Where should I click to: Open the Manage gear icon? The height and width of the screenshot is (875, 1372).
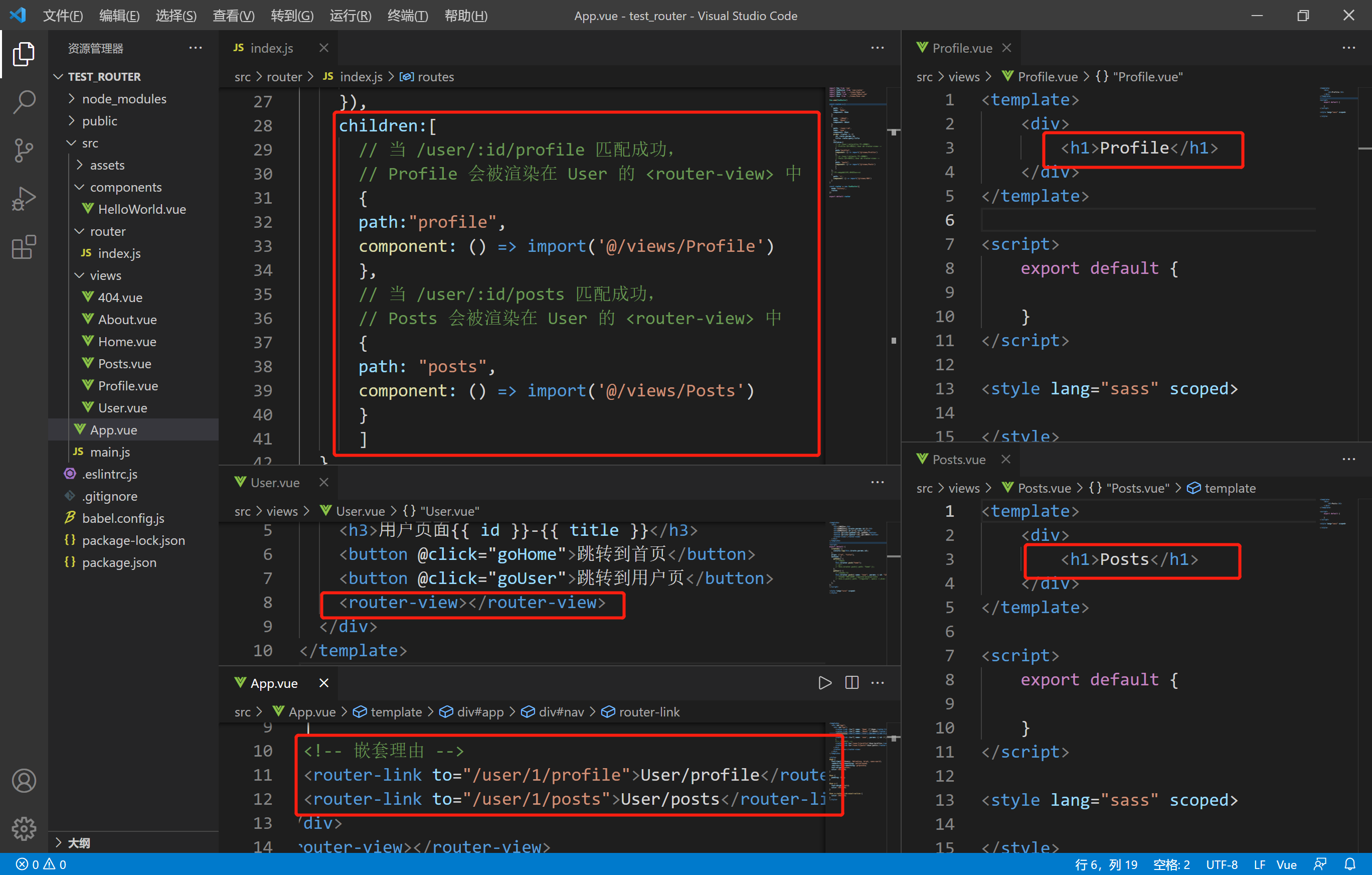[x=24, y=828]
